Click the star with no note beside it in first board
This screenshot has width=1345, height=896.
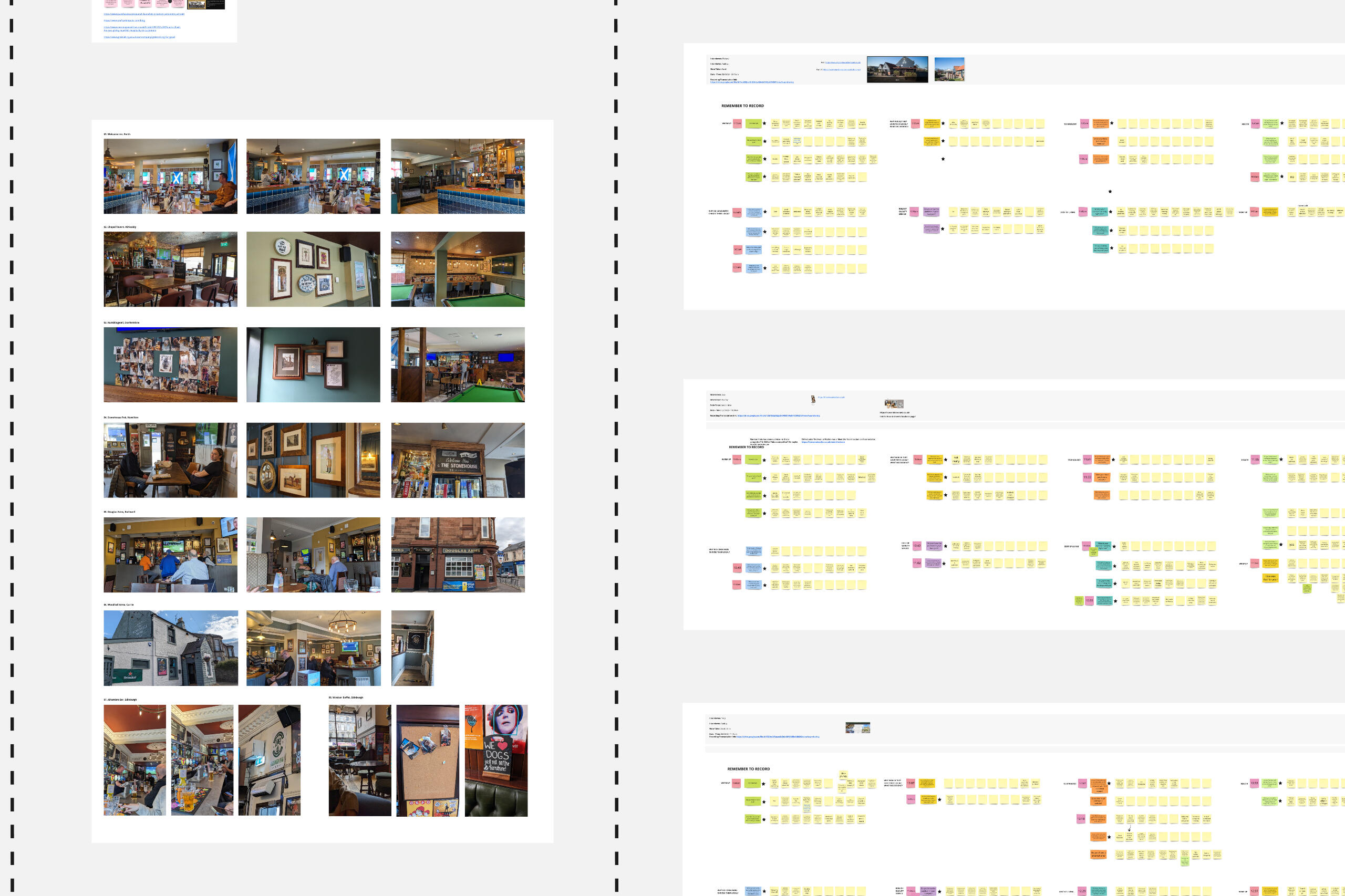click(x=943, y=159)
